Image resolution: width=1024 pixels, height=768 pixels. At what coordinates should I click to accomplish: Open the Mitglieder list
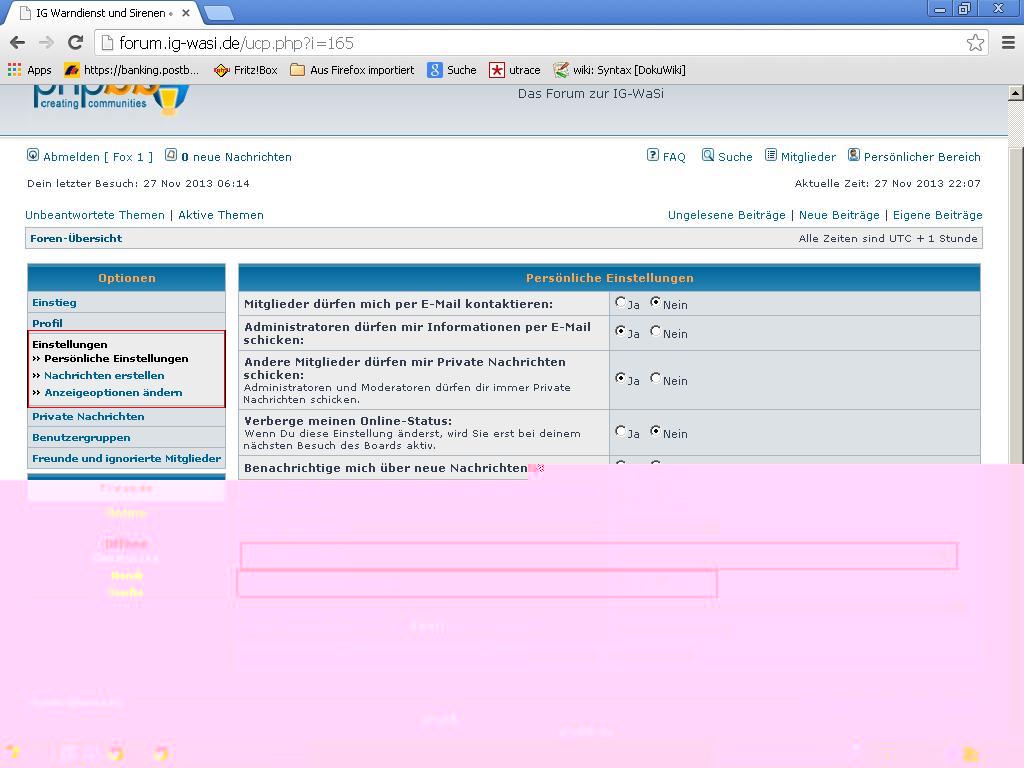click(800, 156)
